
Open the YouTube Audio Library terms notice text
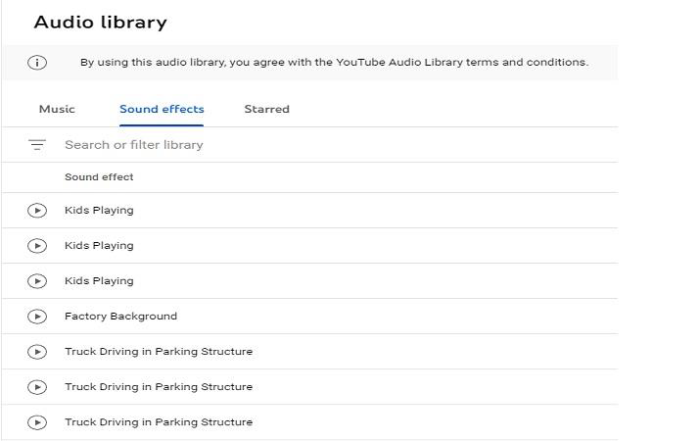coord(334,62)
